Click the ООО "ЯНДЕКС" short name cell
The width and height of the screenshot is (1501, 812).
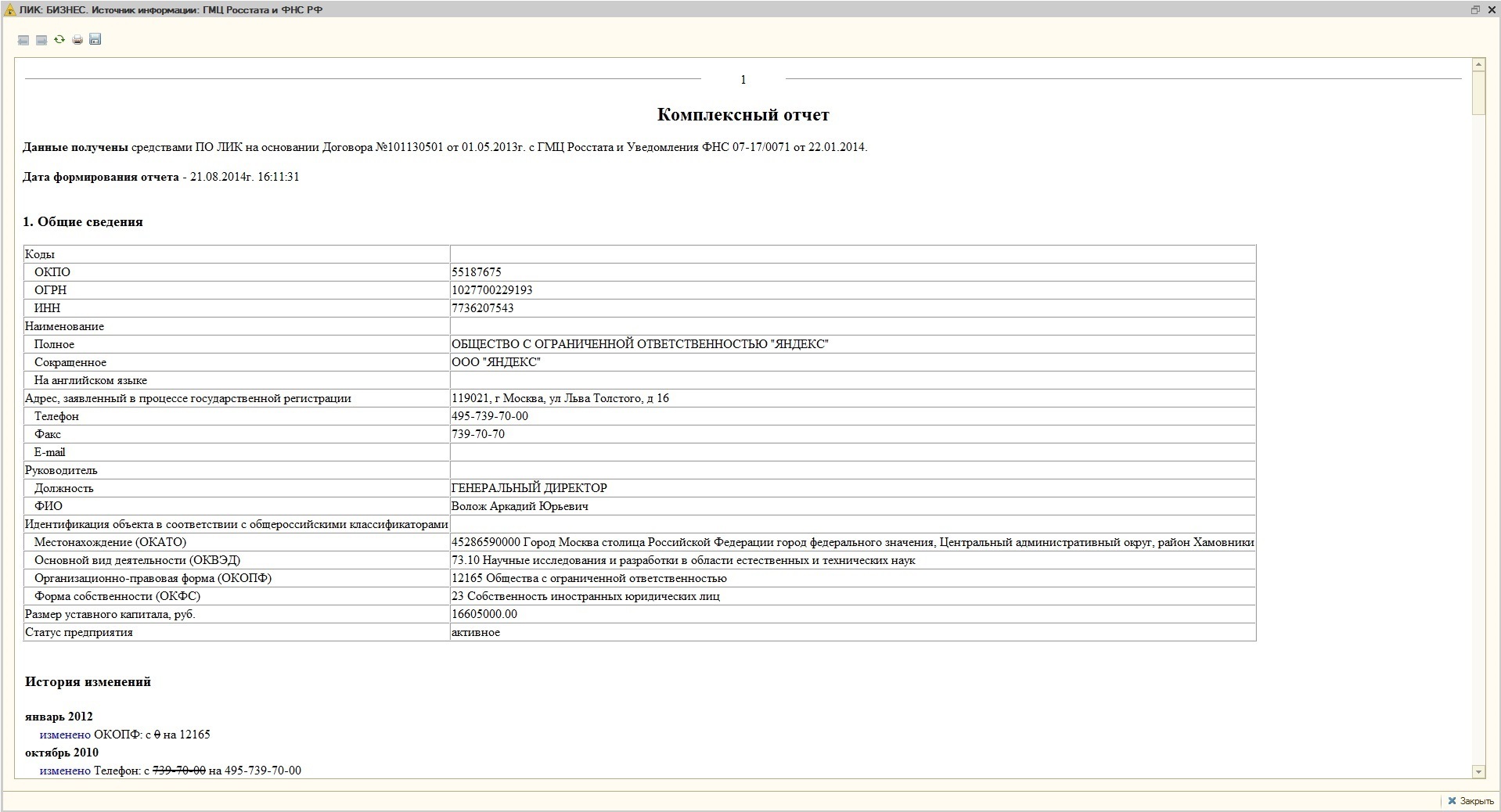point(496,362)
